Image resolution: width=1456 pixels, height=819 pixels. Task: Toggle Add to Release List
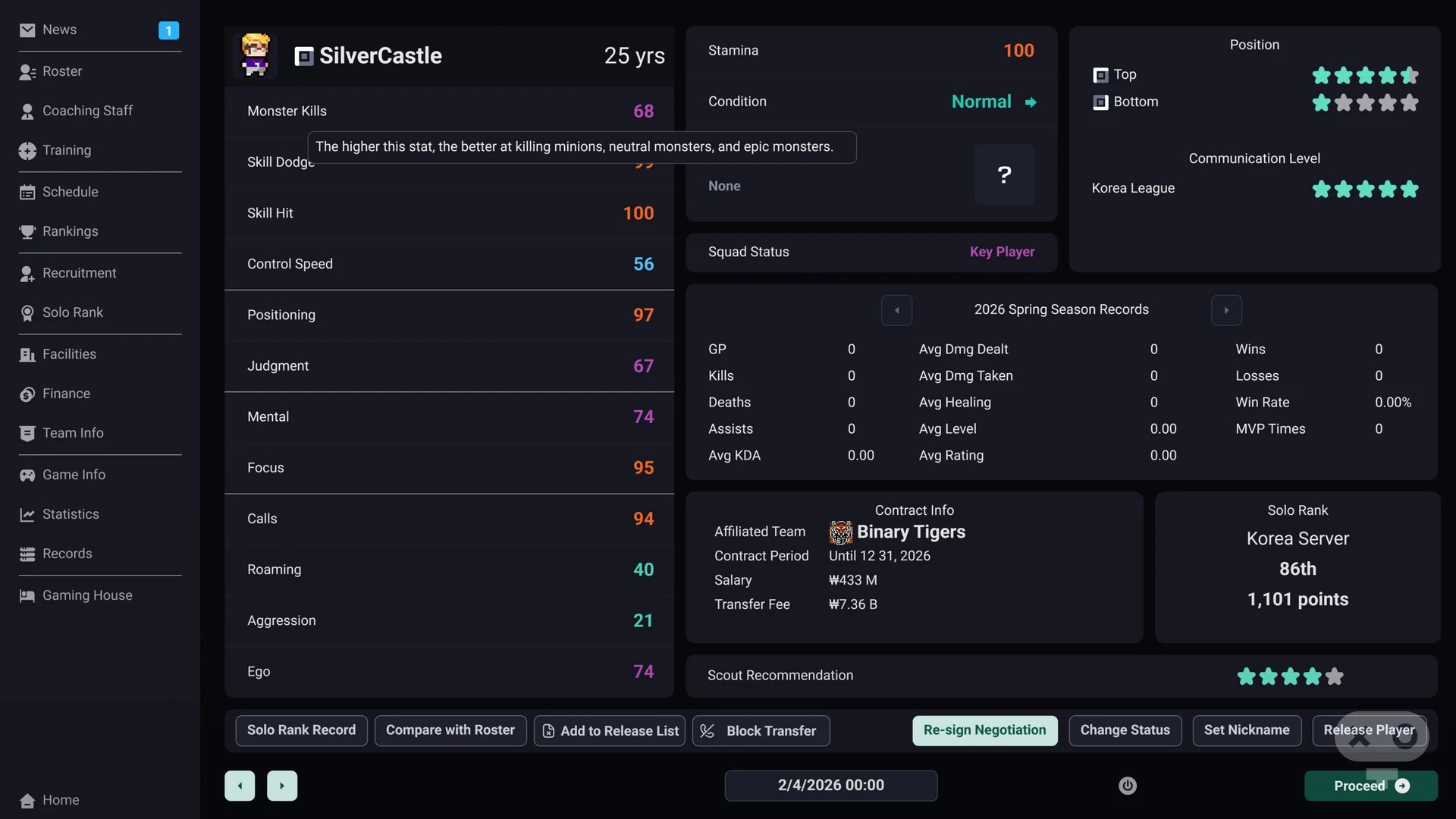point(610,731)
